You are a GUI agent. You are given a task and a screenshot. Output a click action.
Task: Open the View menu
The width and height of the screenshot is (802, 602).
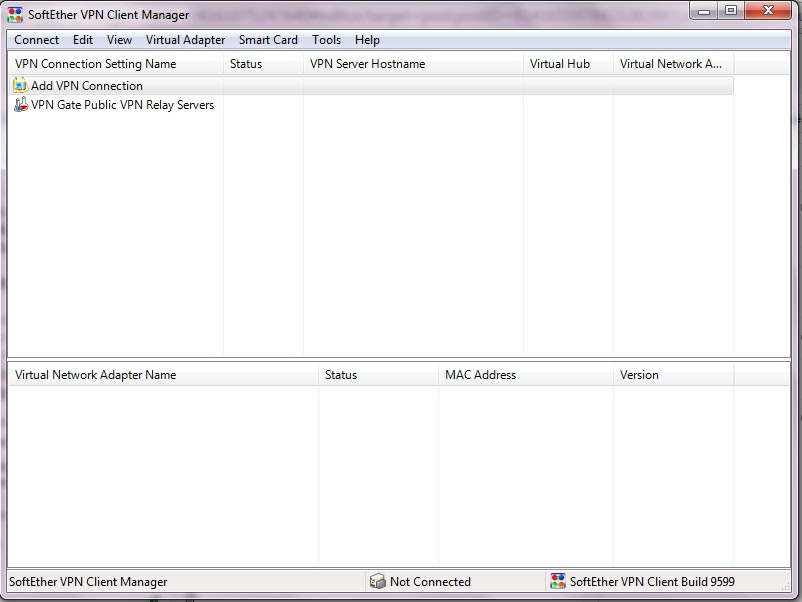coord(119,40)
